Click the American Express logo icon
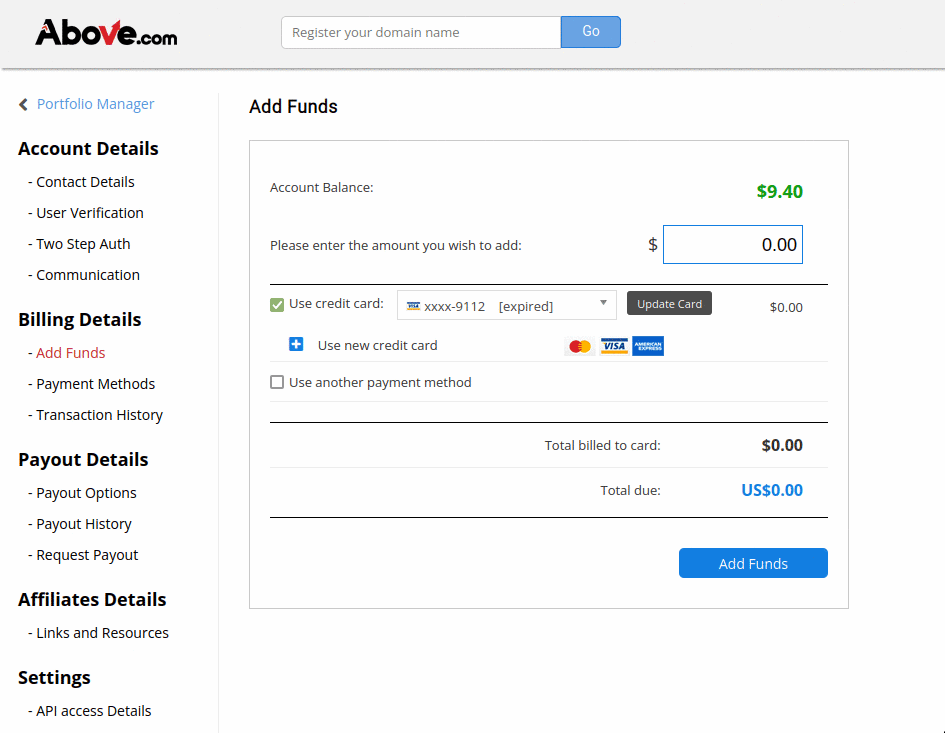This screenshot has width=945, height=733. 648,346
